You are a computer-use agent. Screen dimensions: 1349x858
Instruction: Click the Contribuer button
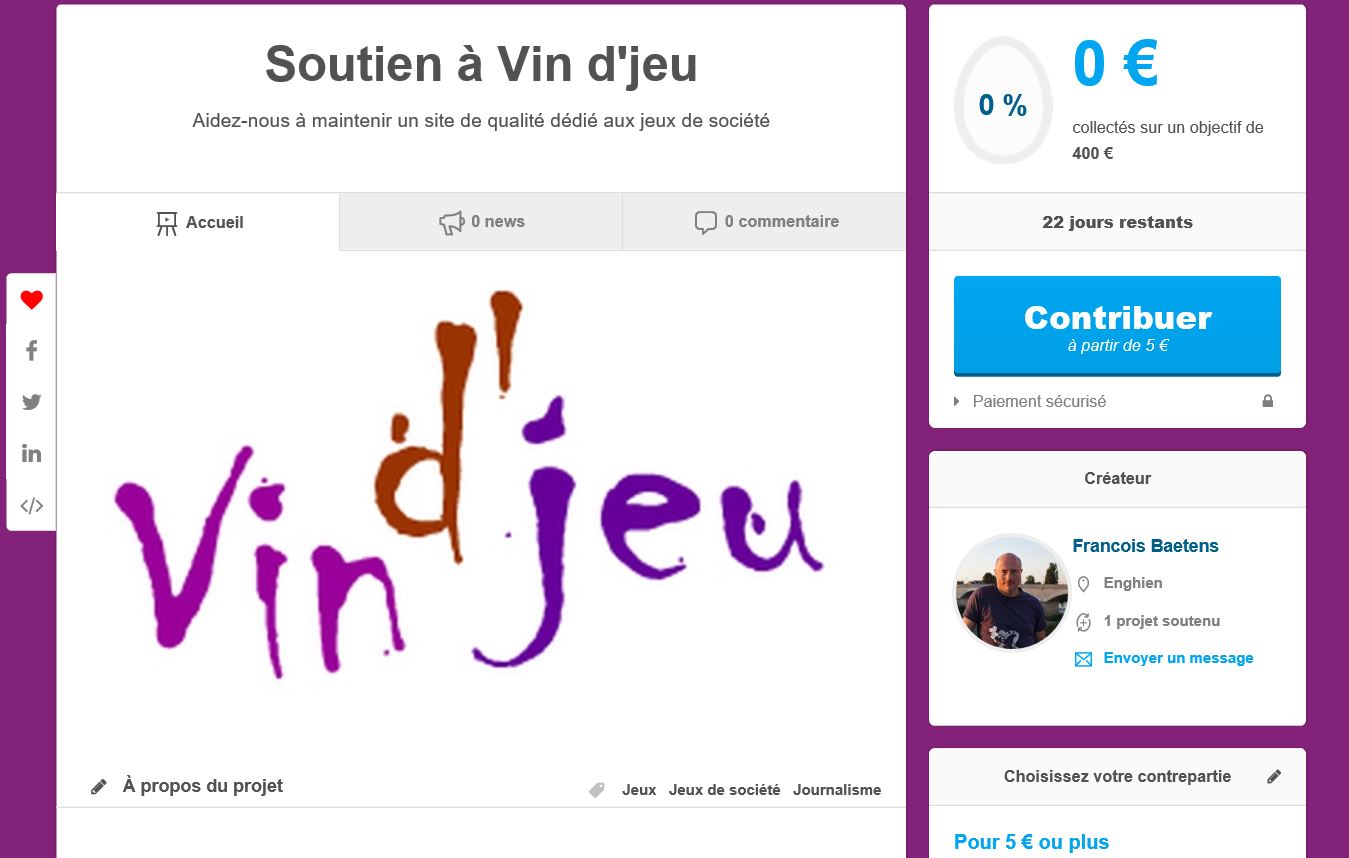click(1117, 326)
